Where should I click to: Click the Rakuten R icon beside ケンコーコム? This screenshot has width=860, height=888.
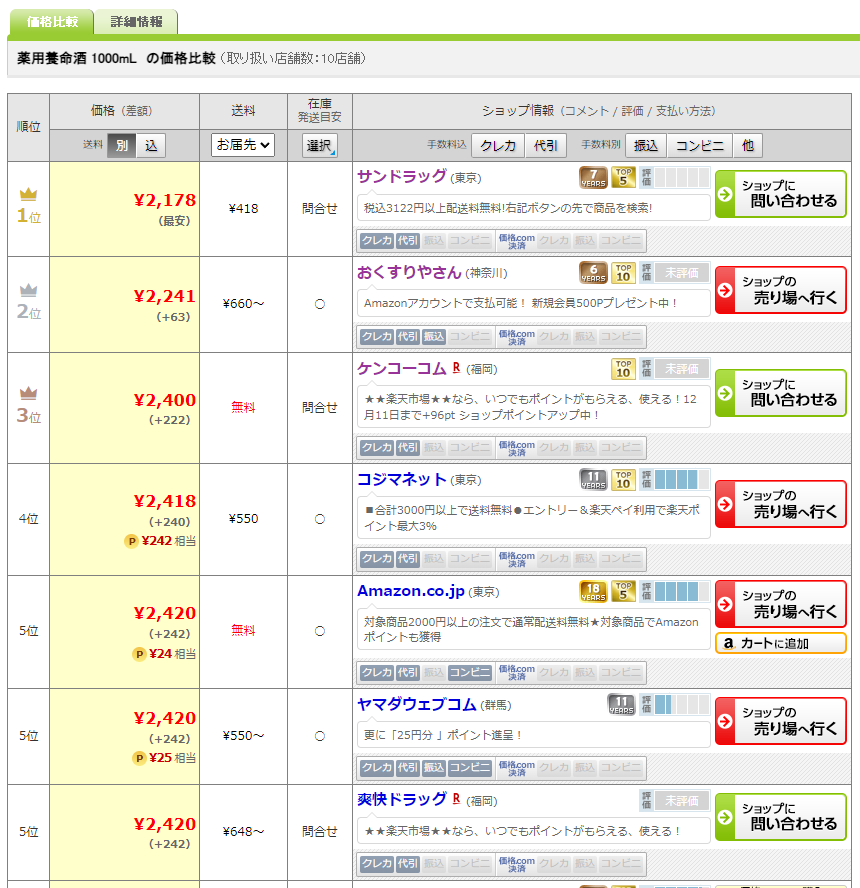click(456, 368)
